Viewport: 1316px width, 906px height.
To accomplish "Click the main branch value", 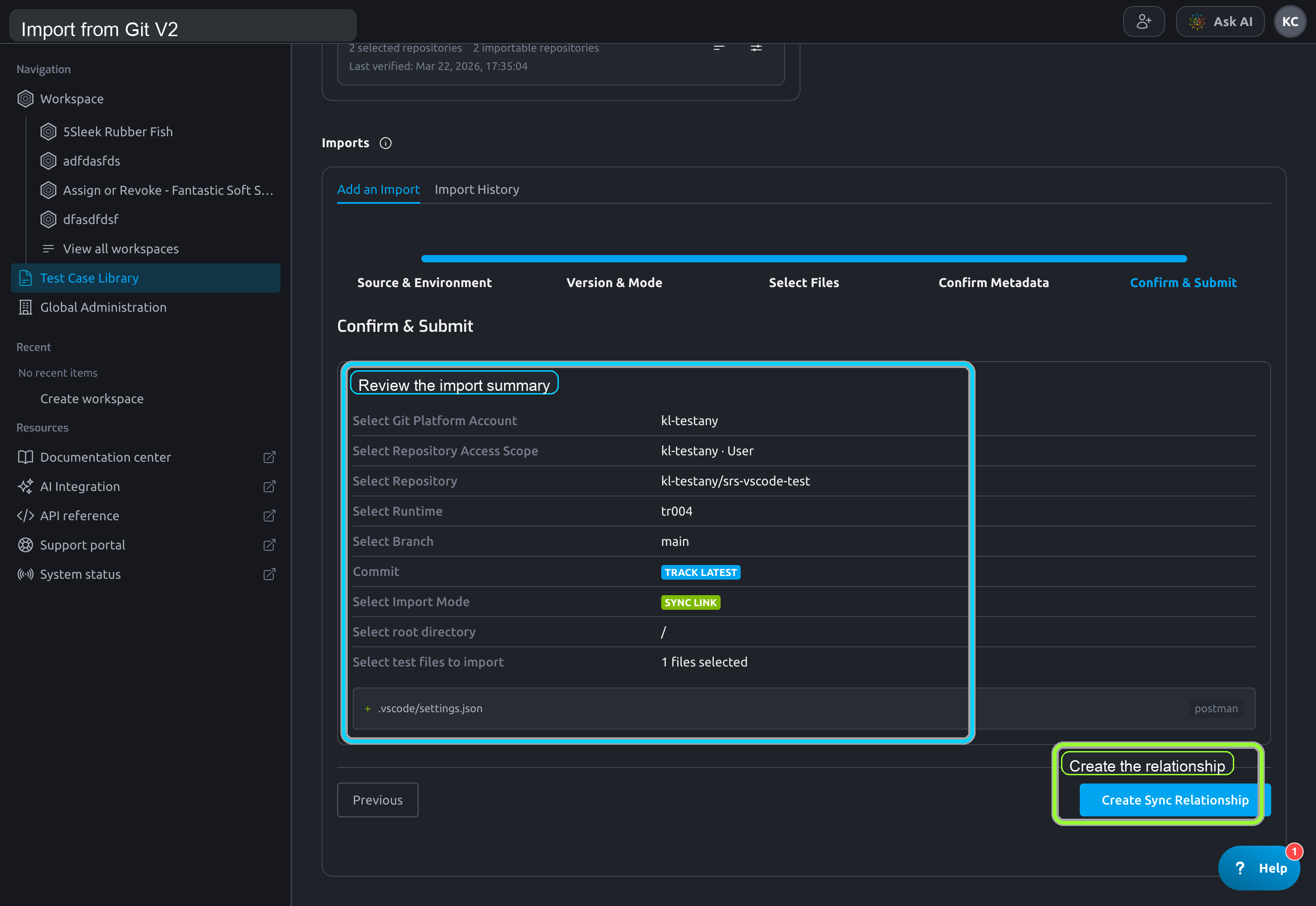I will [x=675, y=541].
